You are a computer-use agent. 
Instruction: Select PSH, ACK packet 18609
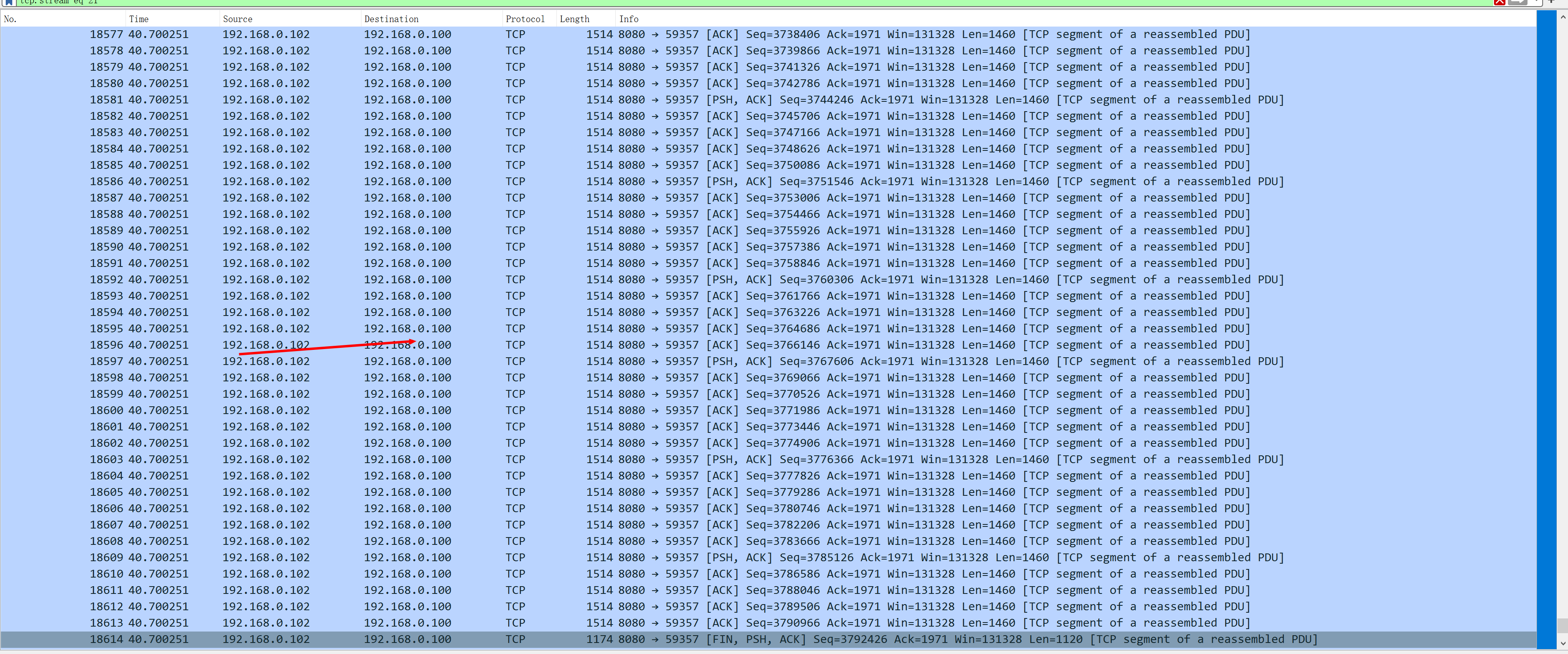pyautogui.click(x=768, y=558)
